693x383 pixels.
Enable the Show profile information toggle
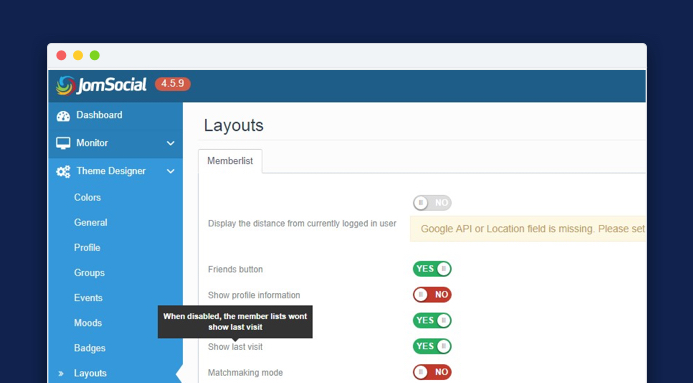click(432, 295)
